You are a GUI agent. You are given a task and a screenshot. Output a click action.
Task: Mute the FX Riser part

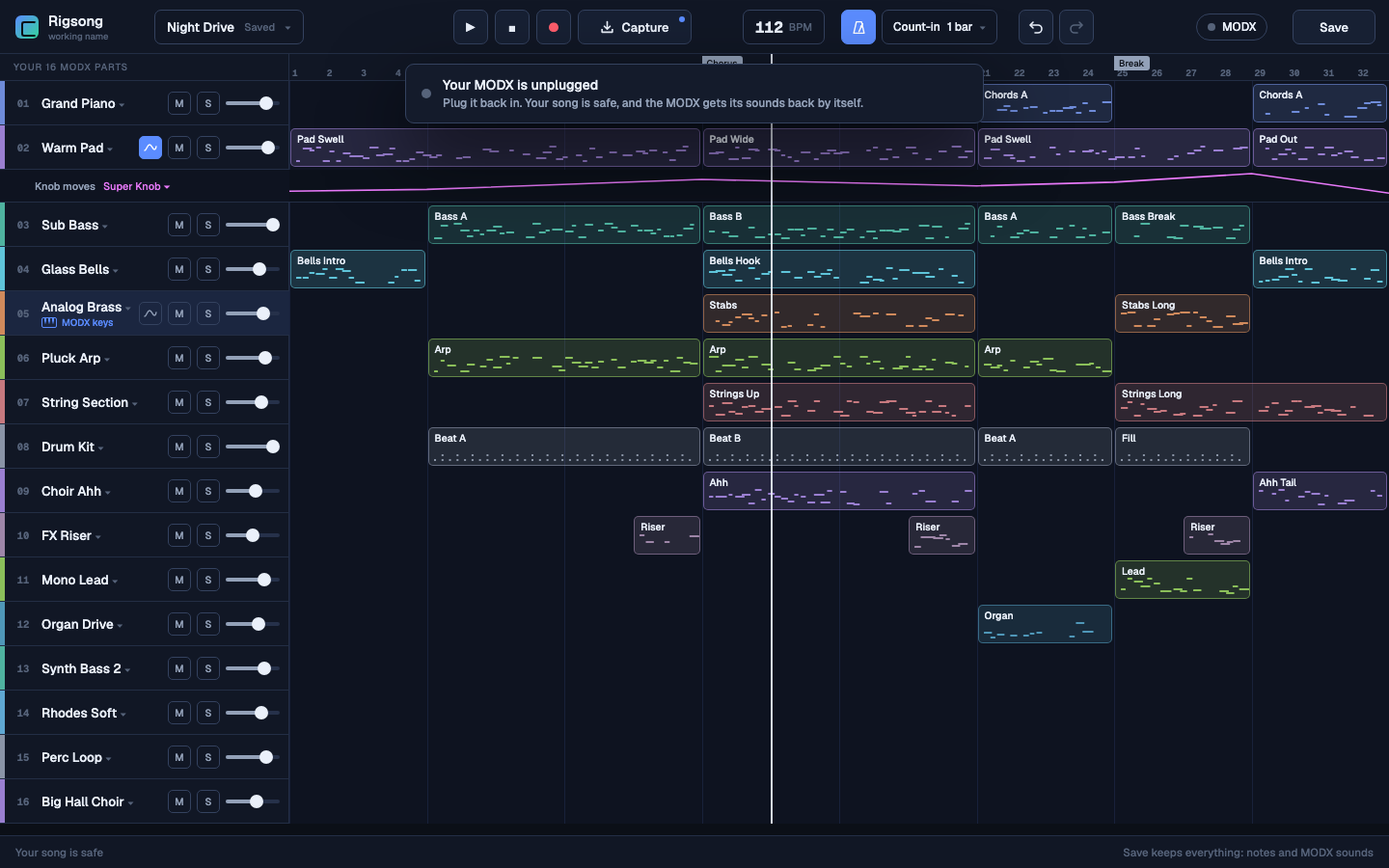point(179,535)
